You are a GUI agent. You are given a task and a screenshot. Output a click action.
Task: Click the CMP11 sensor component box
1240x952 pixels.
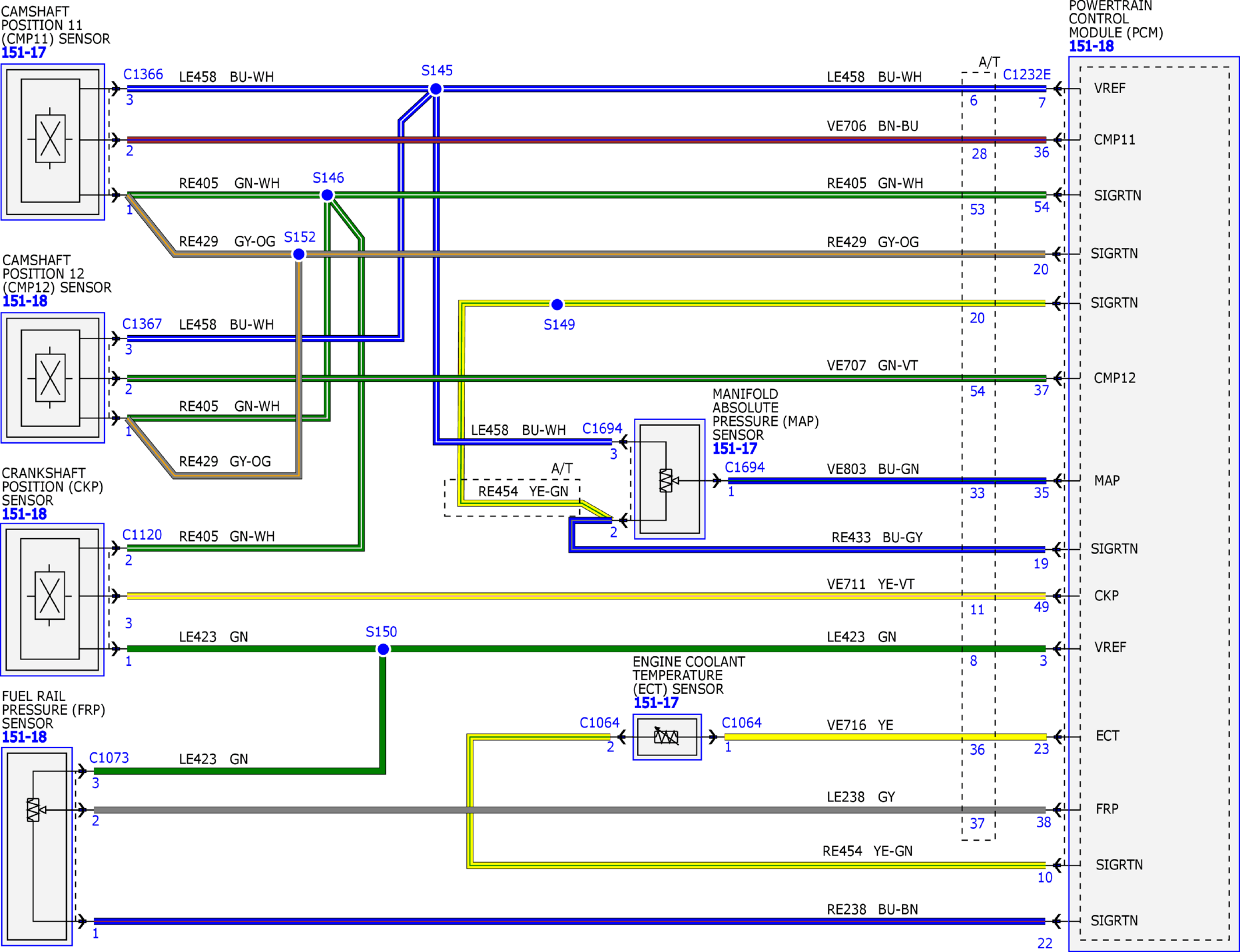(53, 142)
